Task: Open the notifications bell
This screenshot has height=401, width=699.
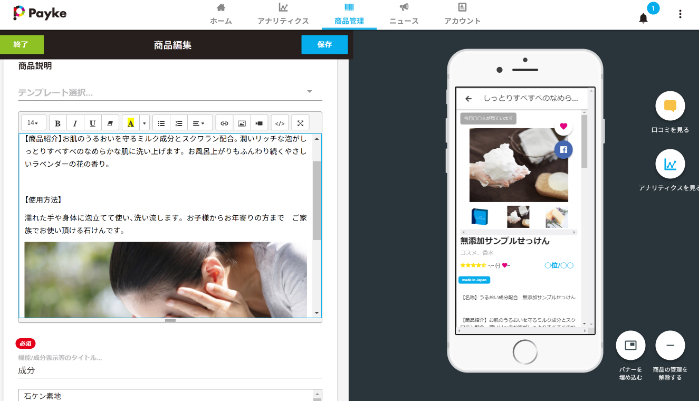Action: coord(643,17)
